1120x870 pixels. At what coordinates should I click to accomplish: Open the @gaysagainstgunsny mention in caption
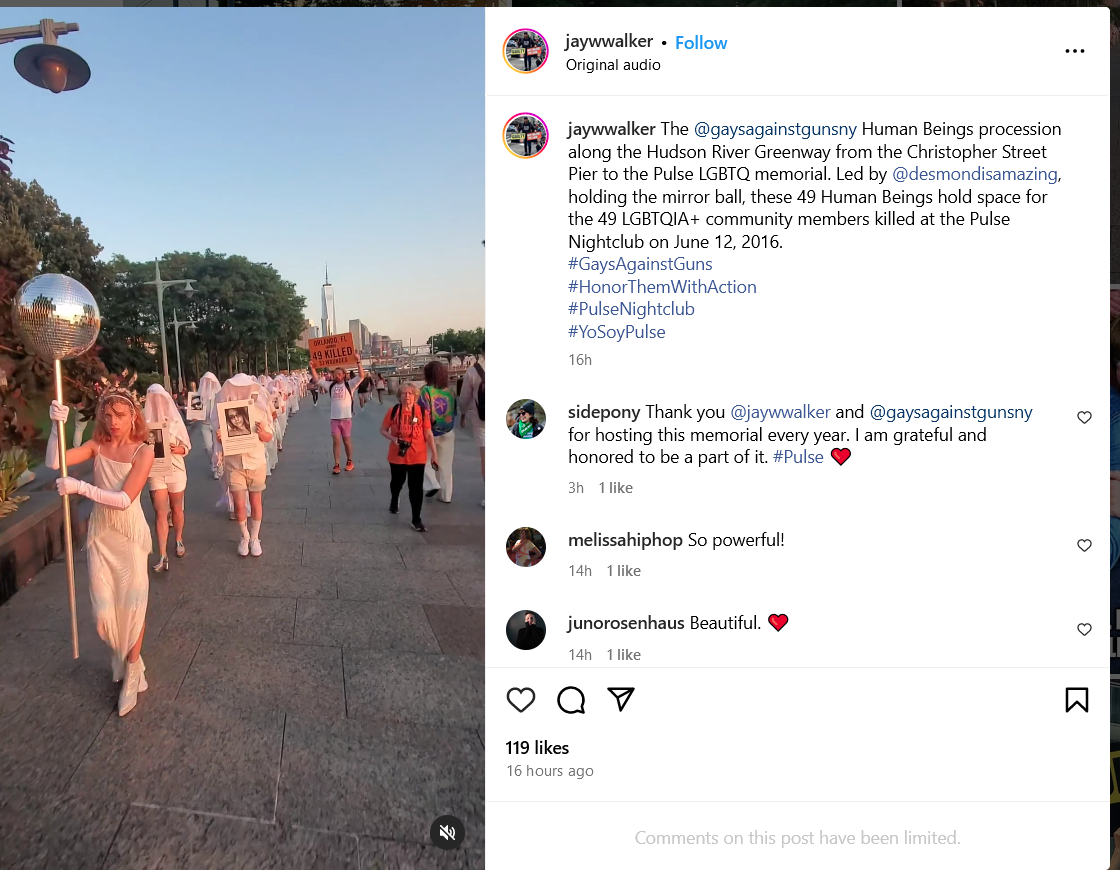pos(775,129)
